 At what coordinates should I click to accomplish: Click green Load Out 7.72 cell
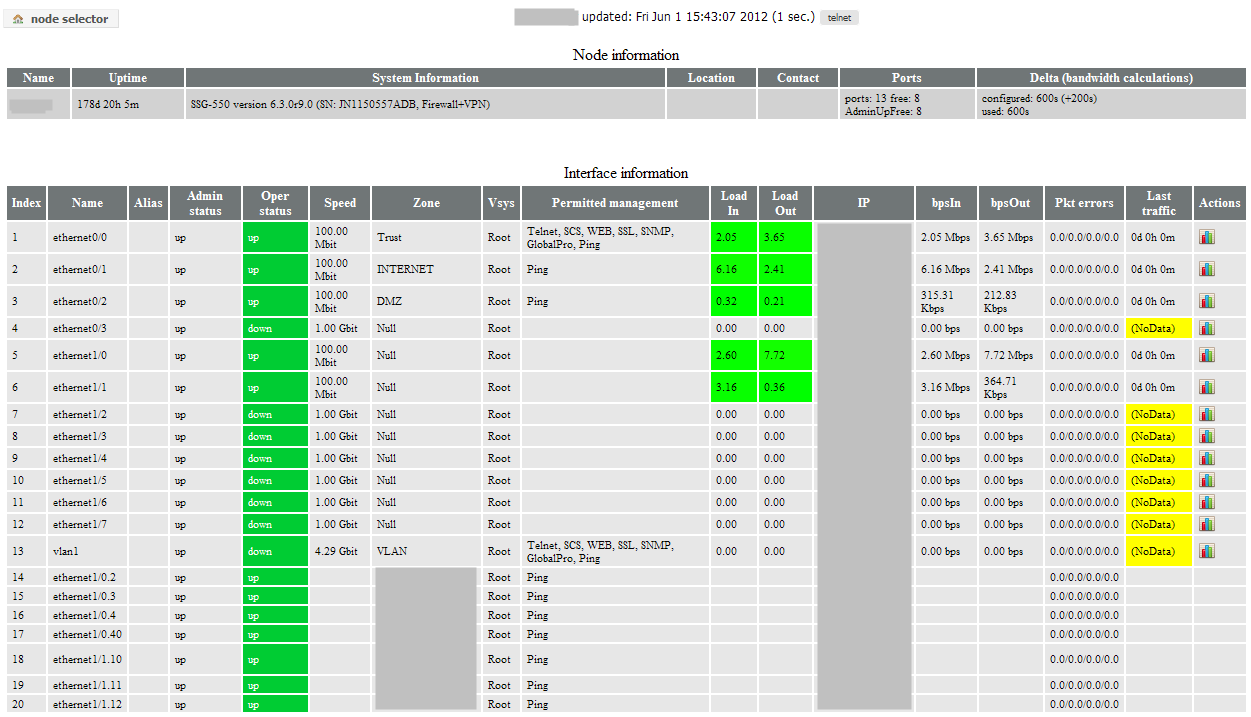[x=785, y=355]
